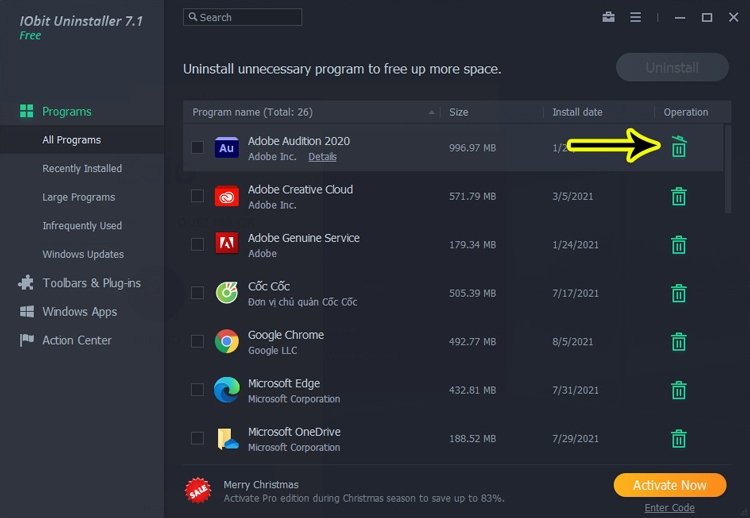Tick the Google Chrome checkbox

tap(197, 341)
